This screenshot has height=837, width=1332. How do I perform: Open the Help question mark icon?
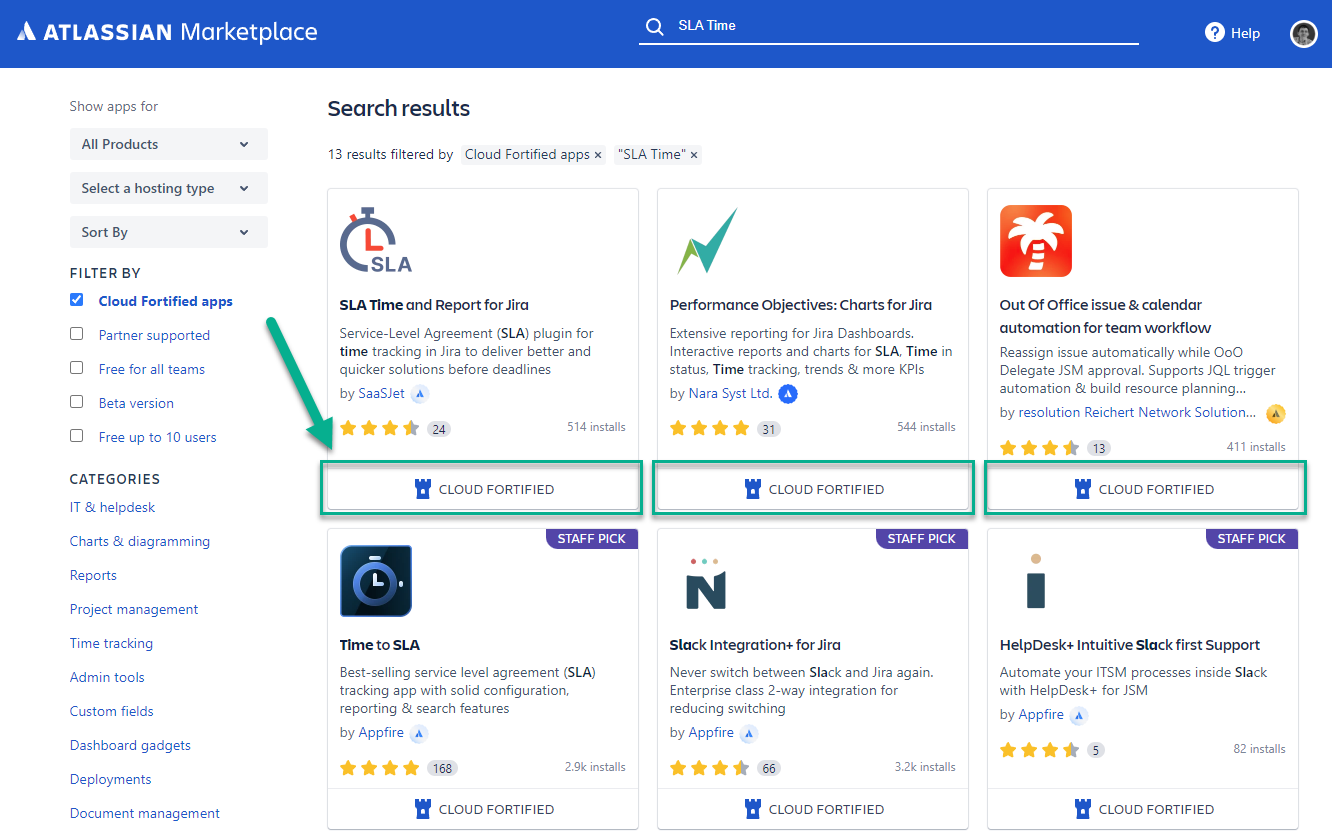tap(1215, 33)
